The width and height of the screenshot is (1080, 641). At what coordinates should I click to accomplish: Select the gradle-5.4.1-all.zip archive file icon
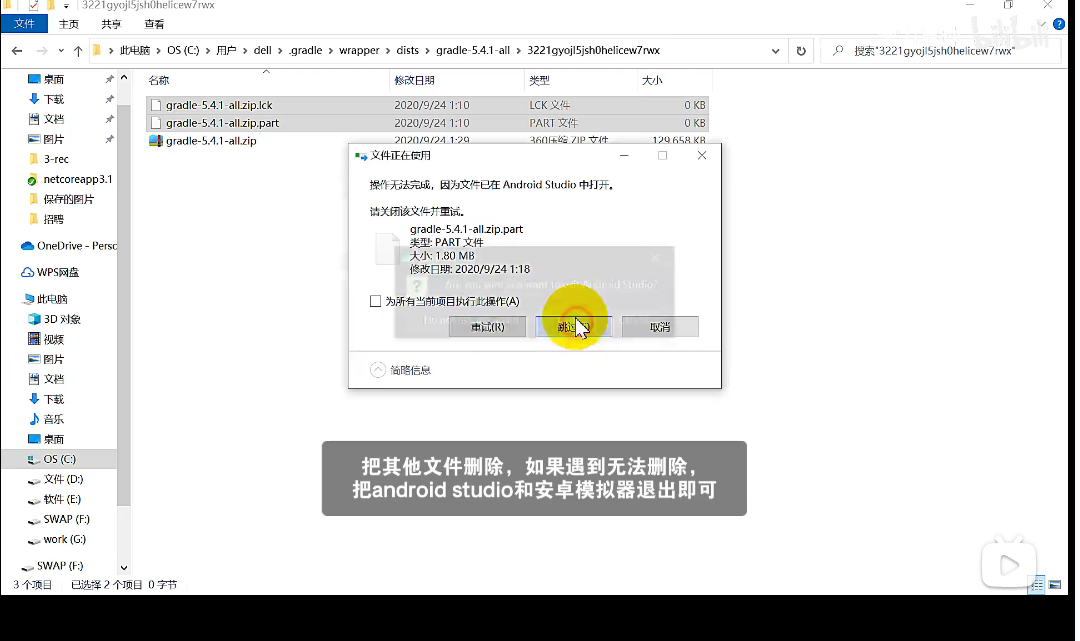tap(156, 140)
